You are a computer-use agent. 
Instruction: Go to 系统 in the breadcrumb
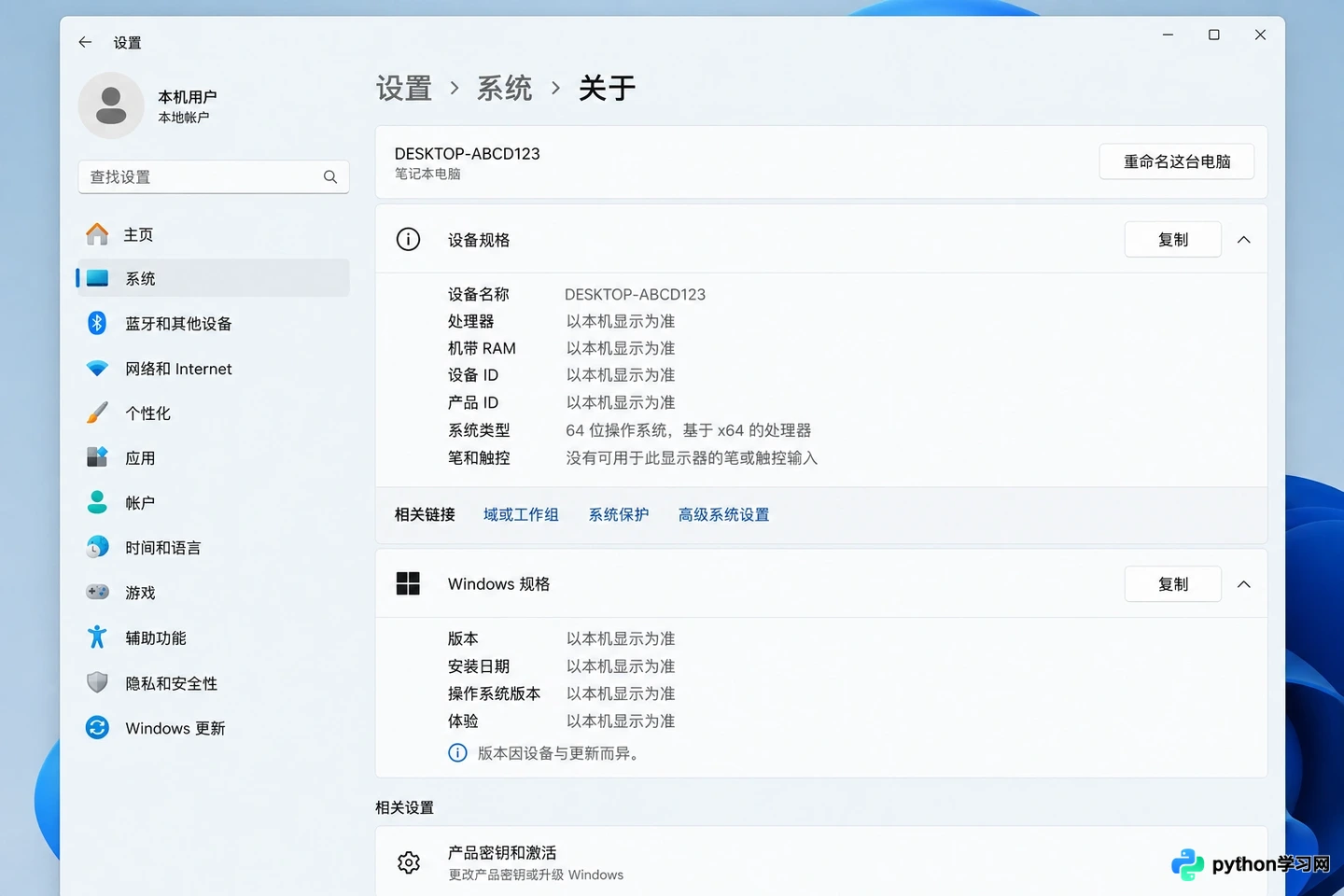point(504,89)
